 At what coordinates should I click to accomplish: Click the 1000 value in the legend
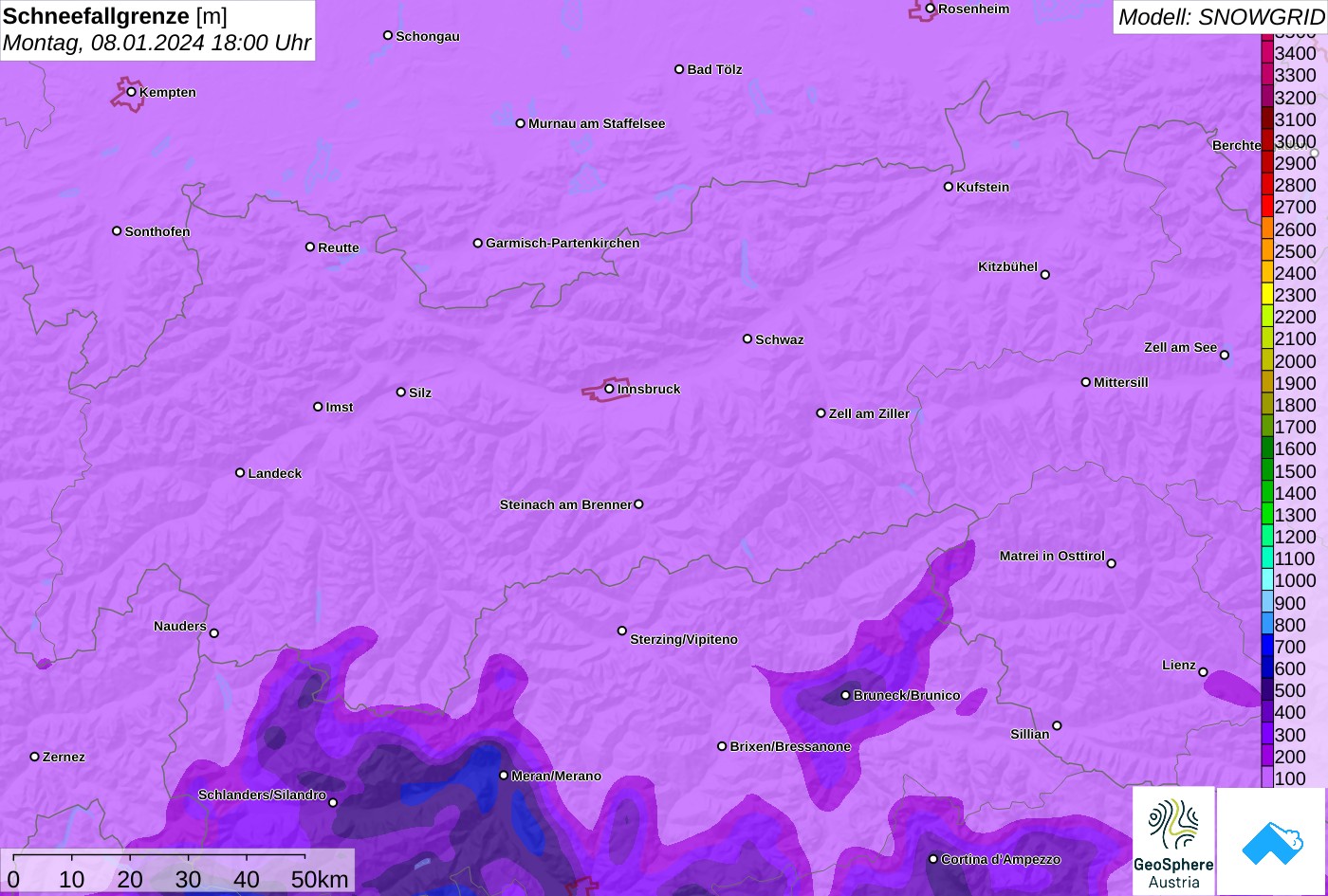pyautogui.click(x=1296, y=580)
